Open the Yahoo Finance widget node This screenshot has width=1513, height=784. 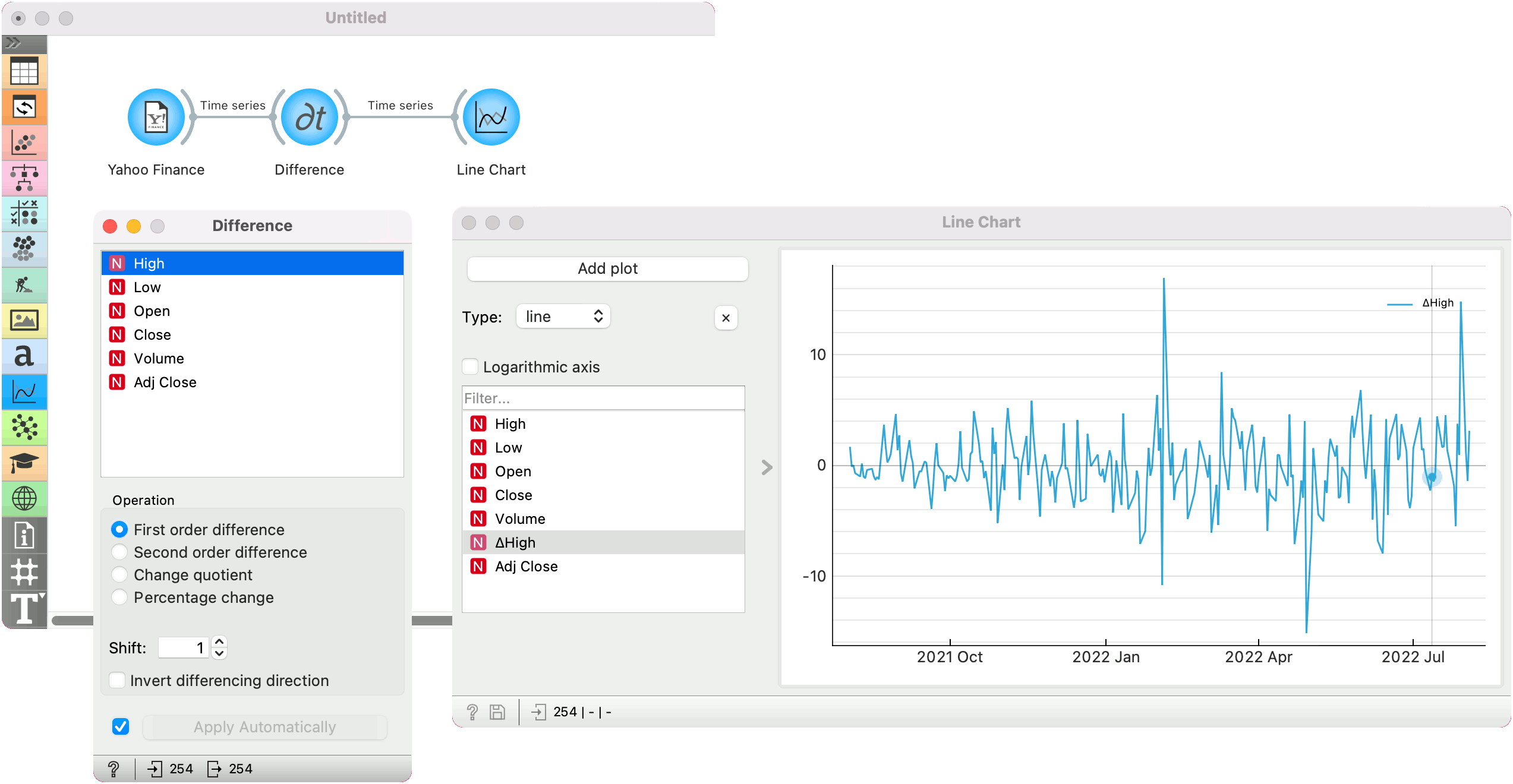156,117
